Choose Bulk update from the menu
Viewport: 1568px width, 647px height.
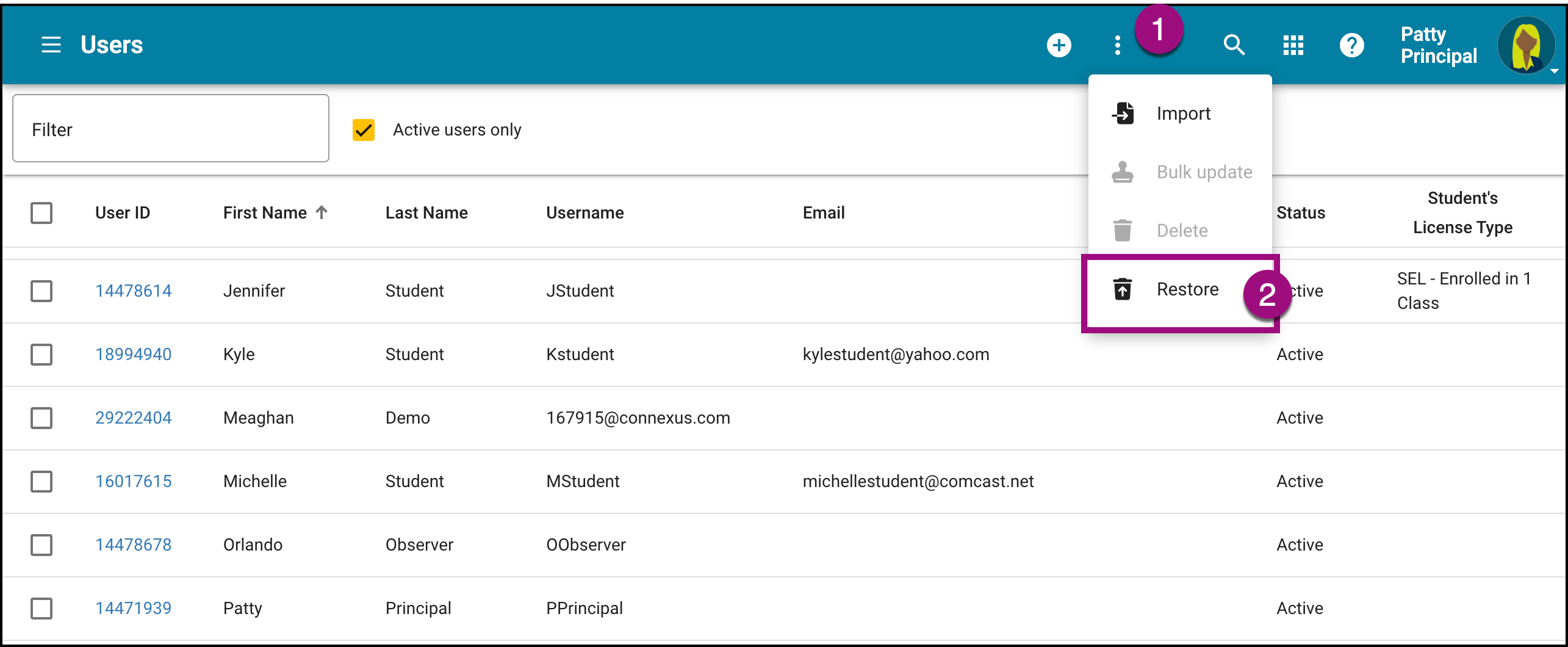1180,172
